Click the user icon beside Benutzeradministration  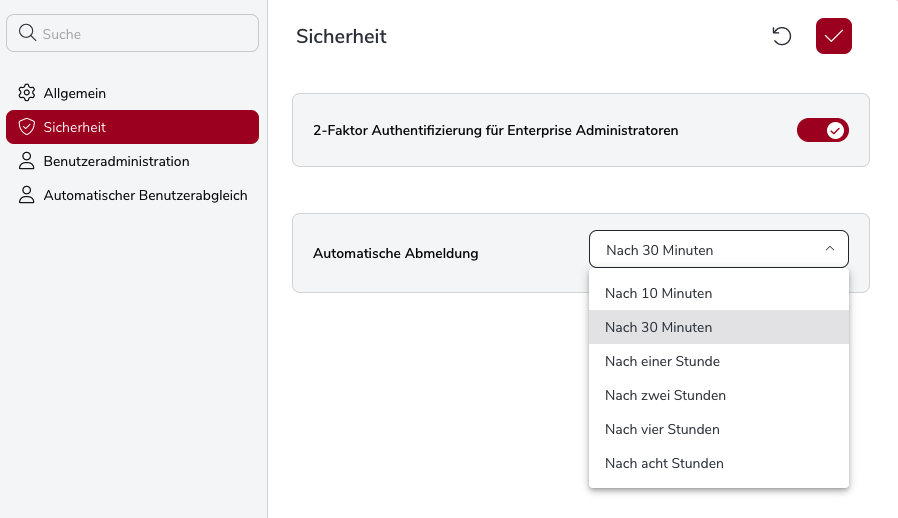coord(27,161)
